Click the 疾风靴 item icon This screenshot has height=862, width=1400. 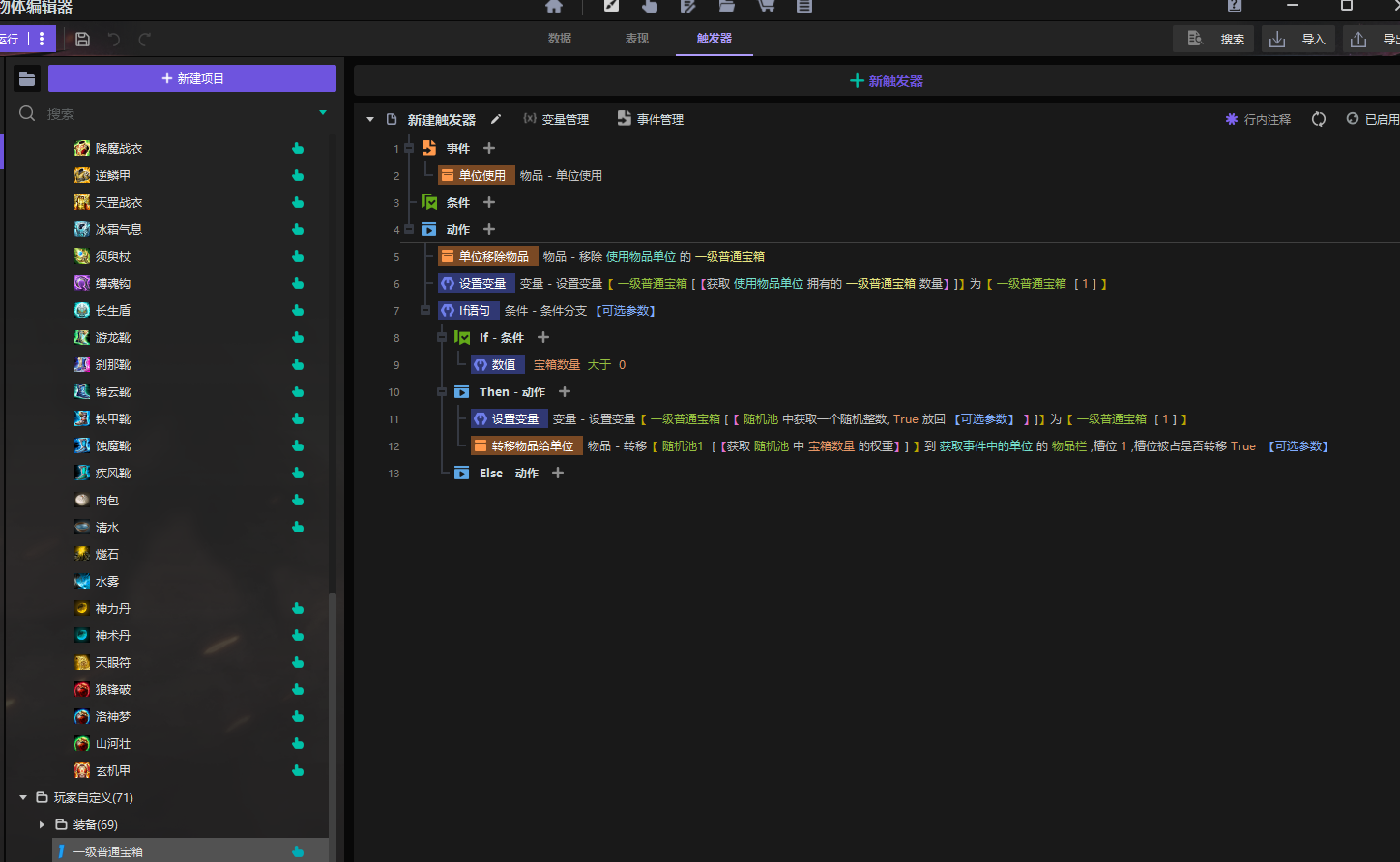(82, 473)
